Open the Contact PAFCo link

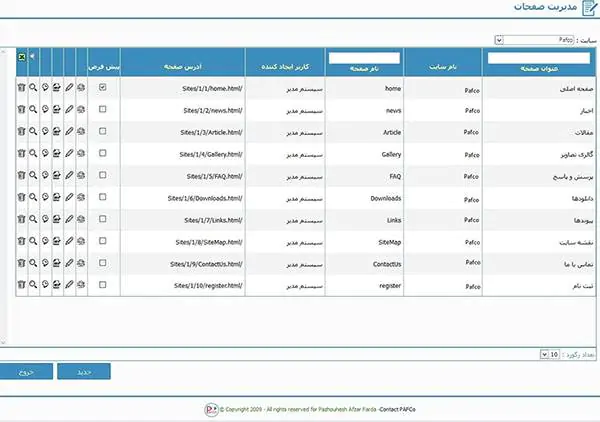click(x=398, y=409)
